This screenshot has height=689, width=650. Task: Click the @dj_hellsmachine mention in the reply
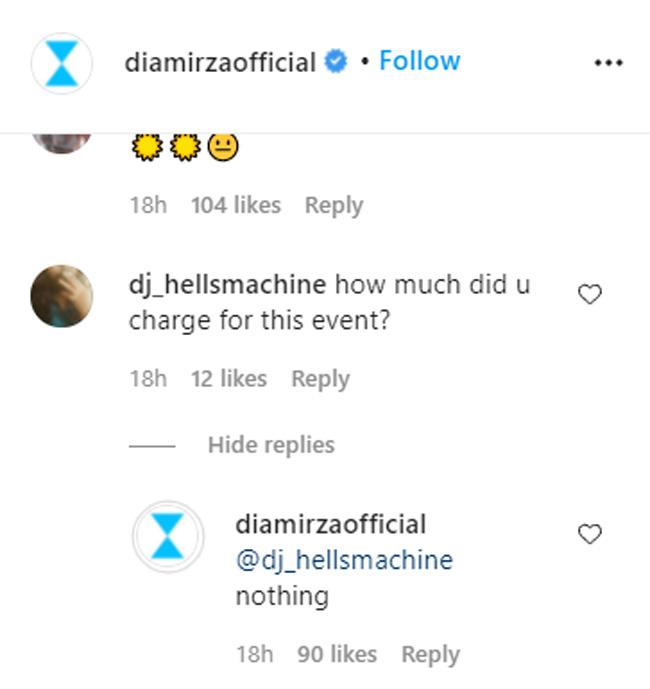(343, 560)
